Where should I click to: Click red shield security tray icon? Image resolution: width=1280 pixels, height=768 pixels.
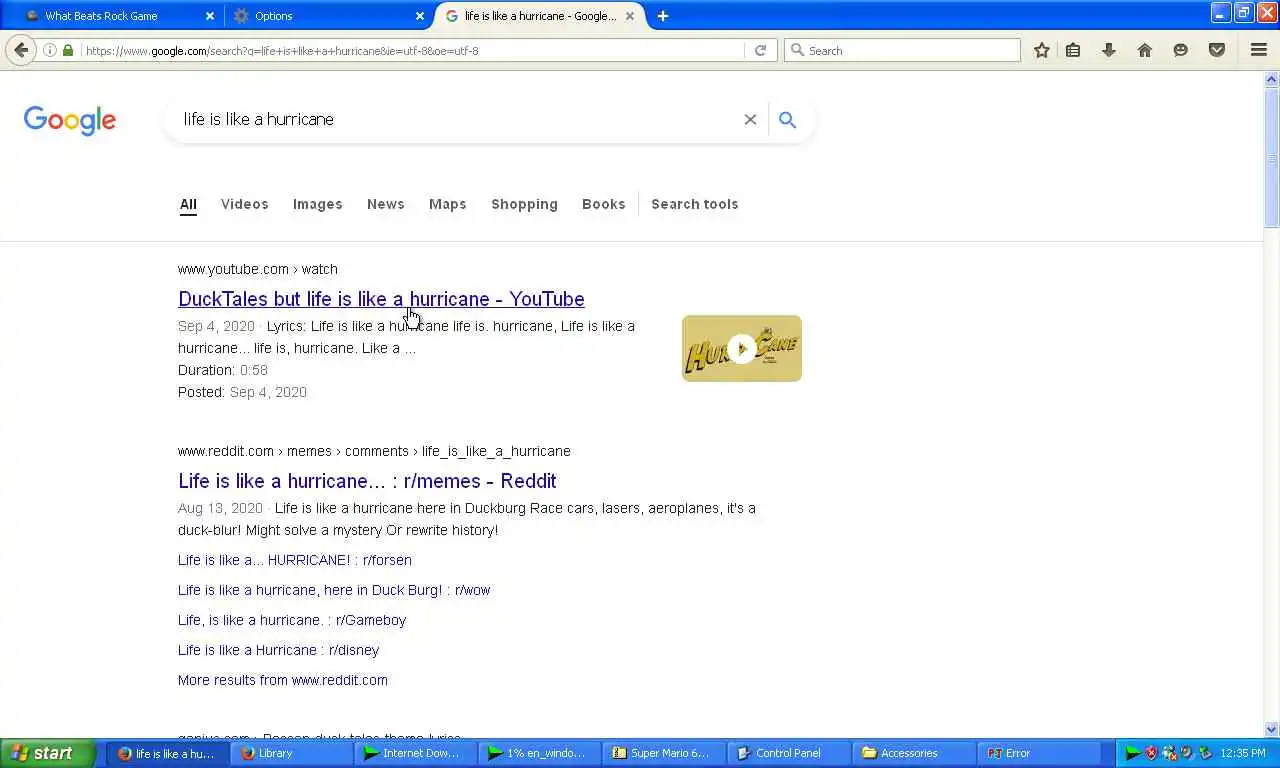[x=1151, y=753]
